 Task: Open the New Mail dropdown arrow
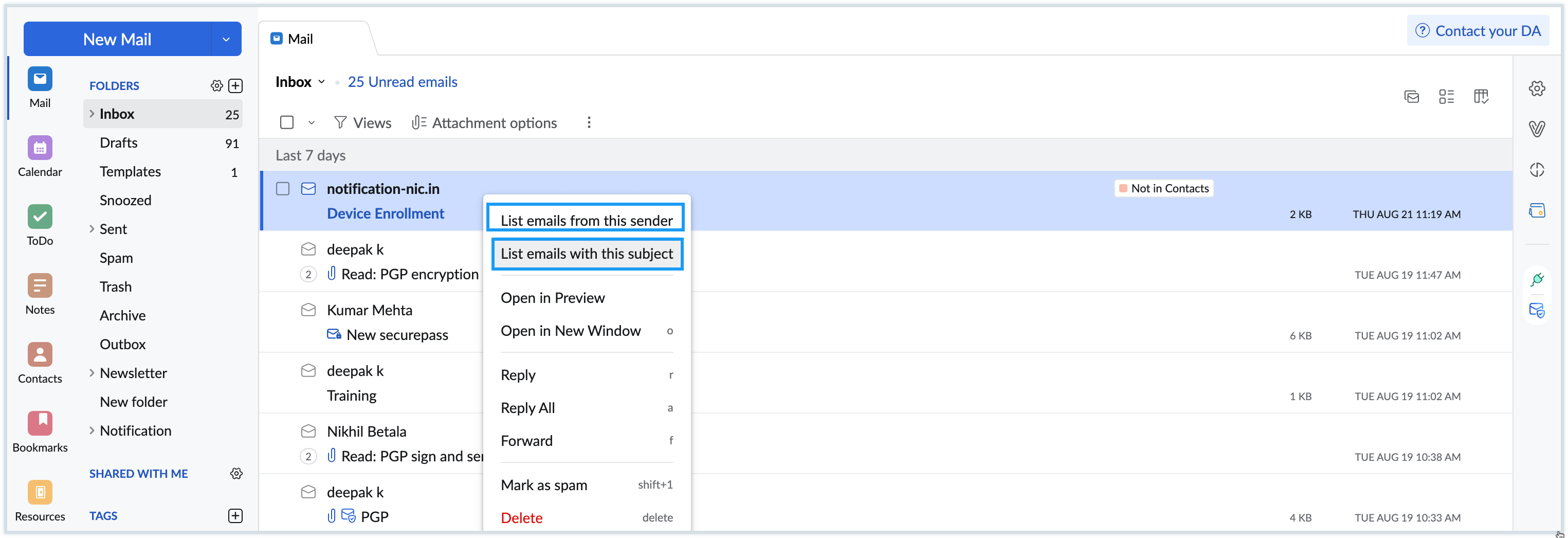tap(226, 39)
